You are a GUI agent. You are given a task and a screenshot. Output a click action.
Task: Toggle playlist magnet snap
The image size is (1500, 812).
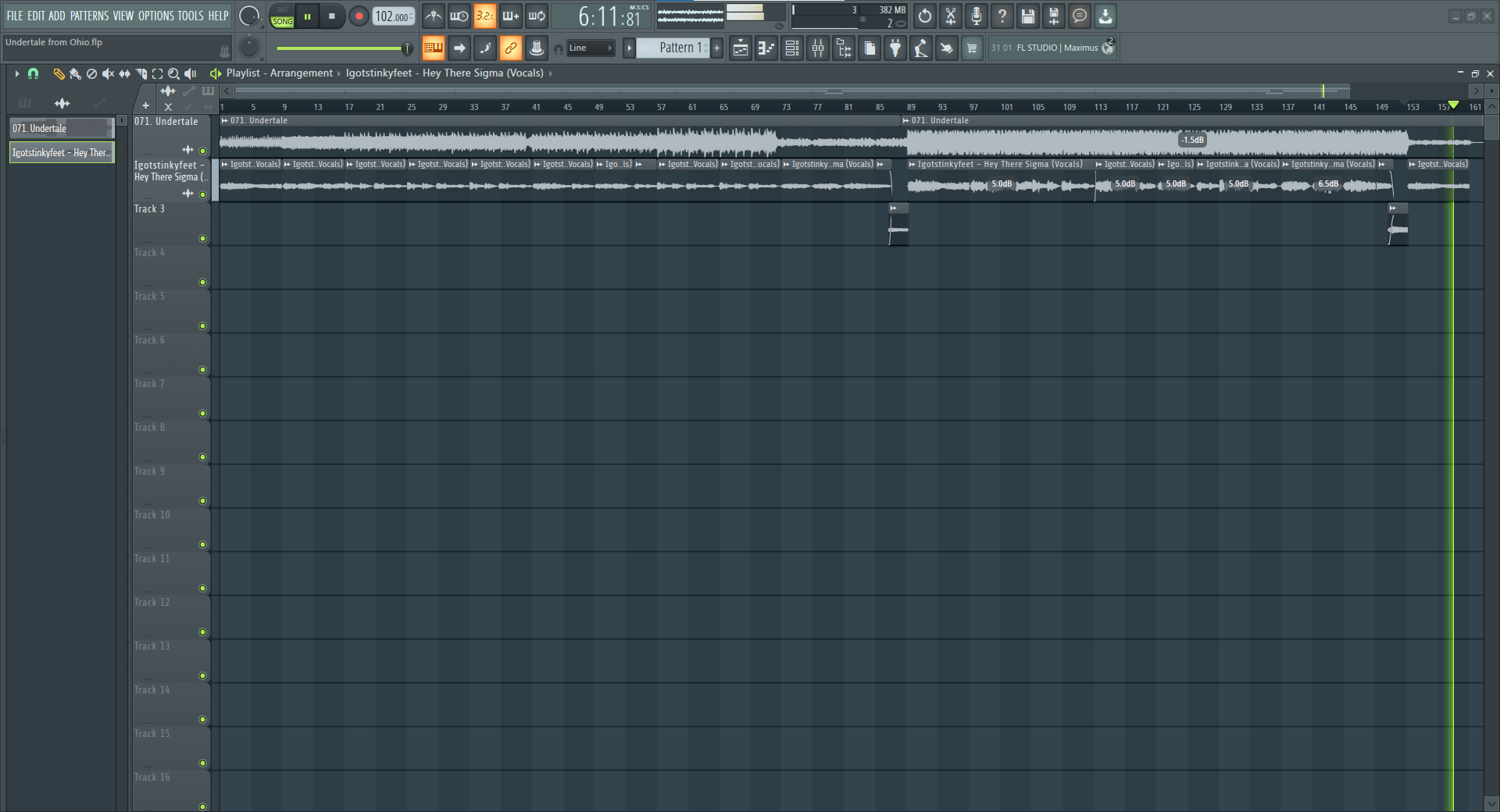pos(33,73)
